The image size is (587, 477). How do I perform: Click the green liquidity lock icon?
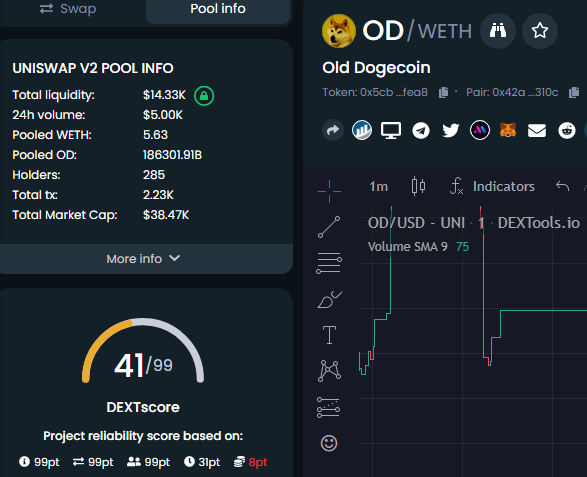204,95
